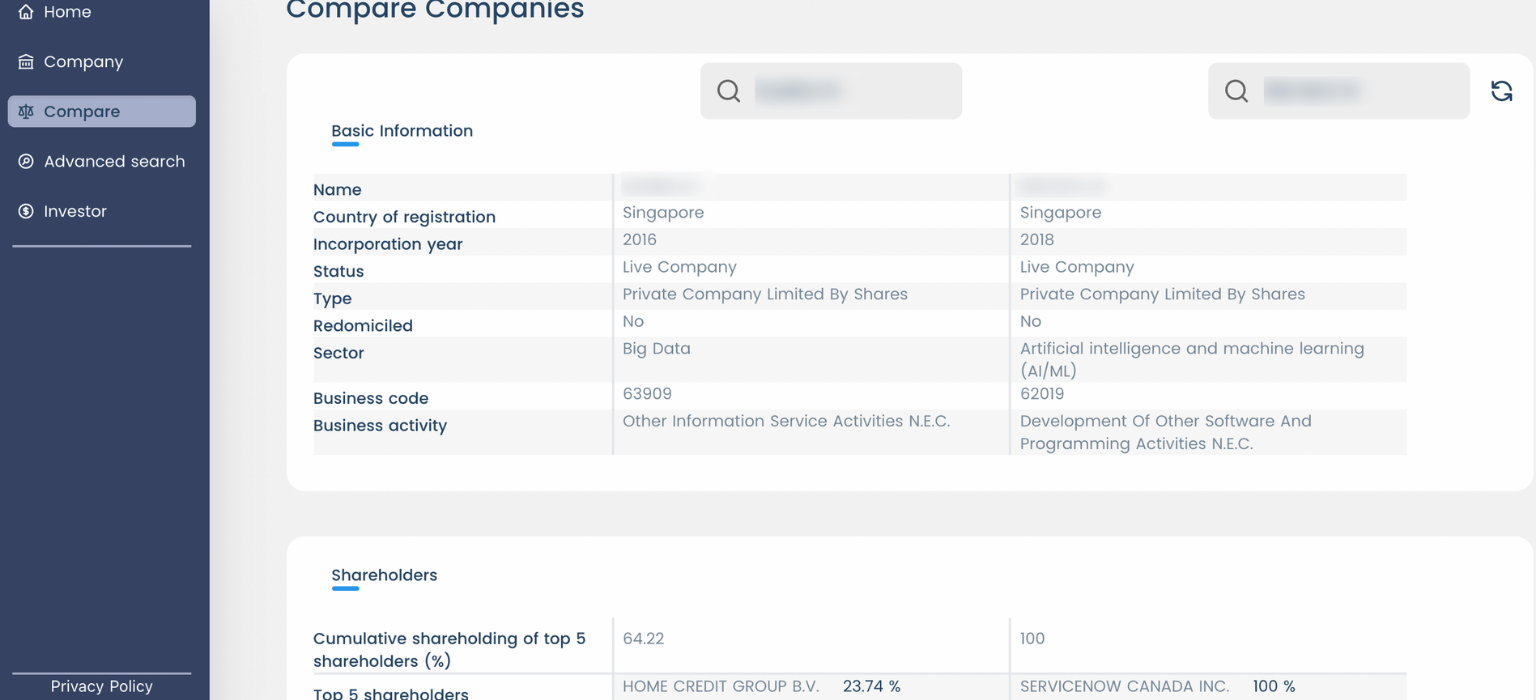Select the Home icon in the sidebar

tap(25, 12)
